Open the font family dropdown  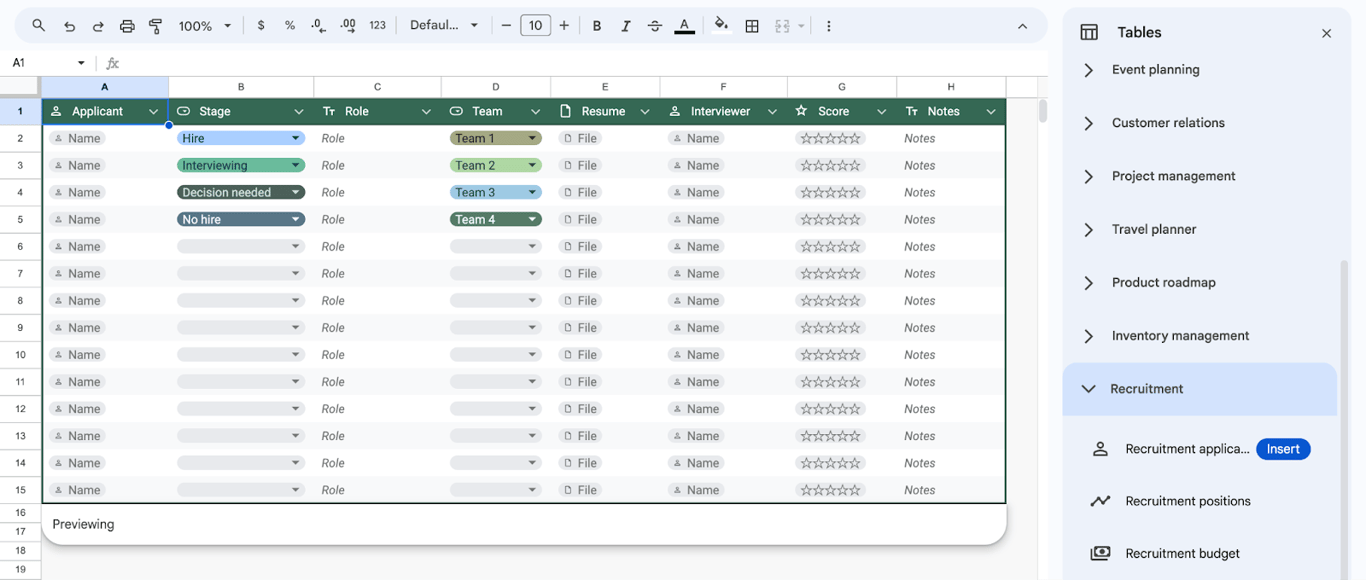[x=444, y=26]
